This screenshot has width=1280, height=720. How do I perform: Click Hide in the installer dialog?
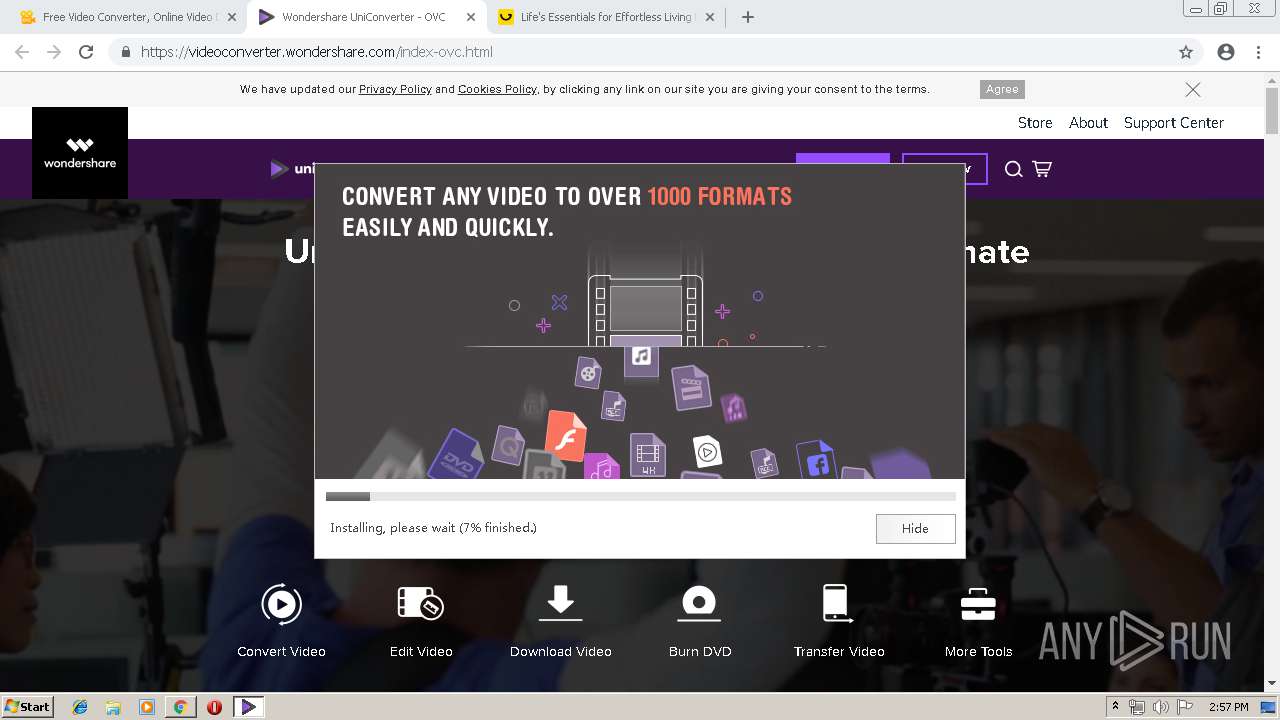click(915, 528)
